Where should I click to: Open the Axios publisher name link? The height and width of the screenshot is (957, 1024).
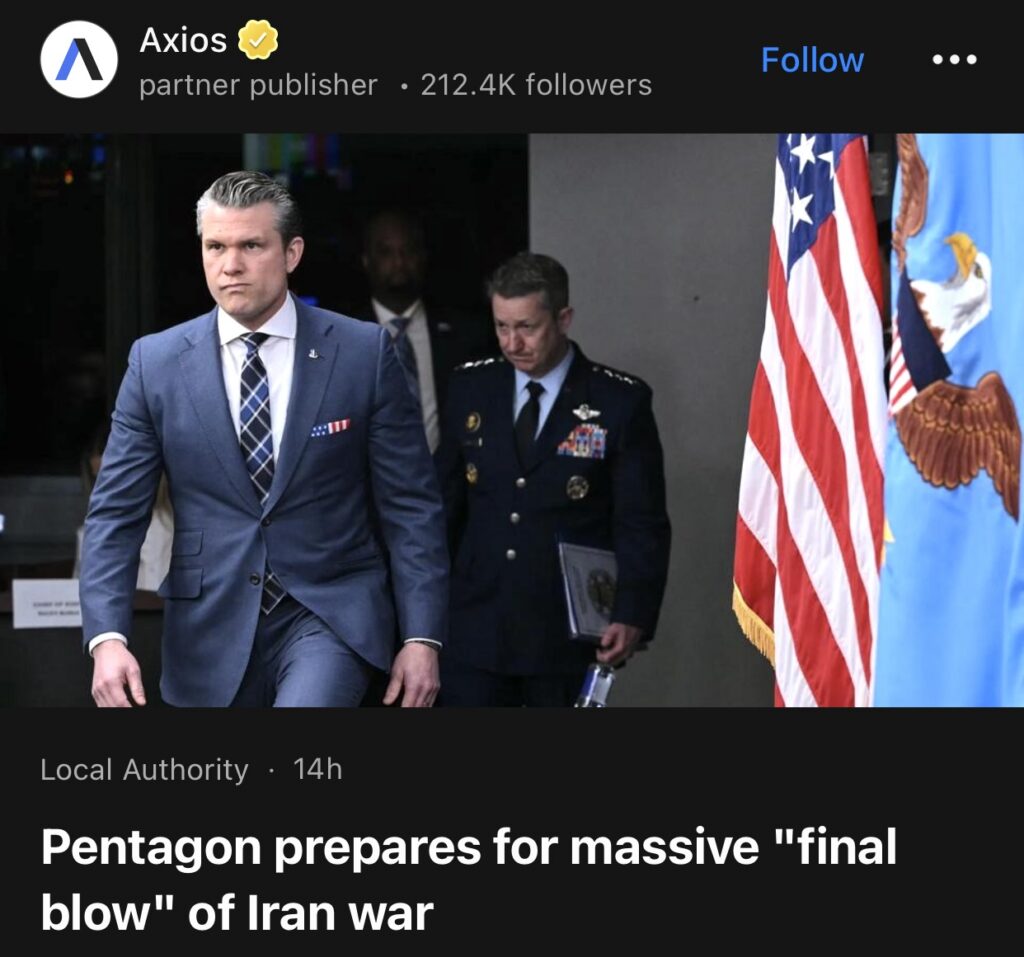[x=183, y=41]
